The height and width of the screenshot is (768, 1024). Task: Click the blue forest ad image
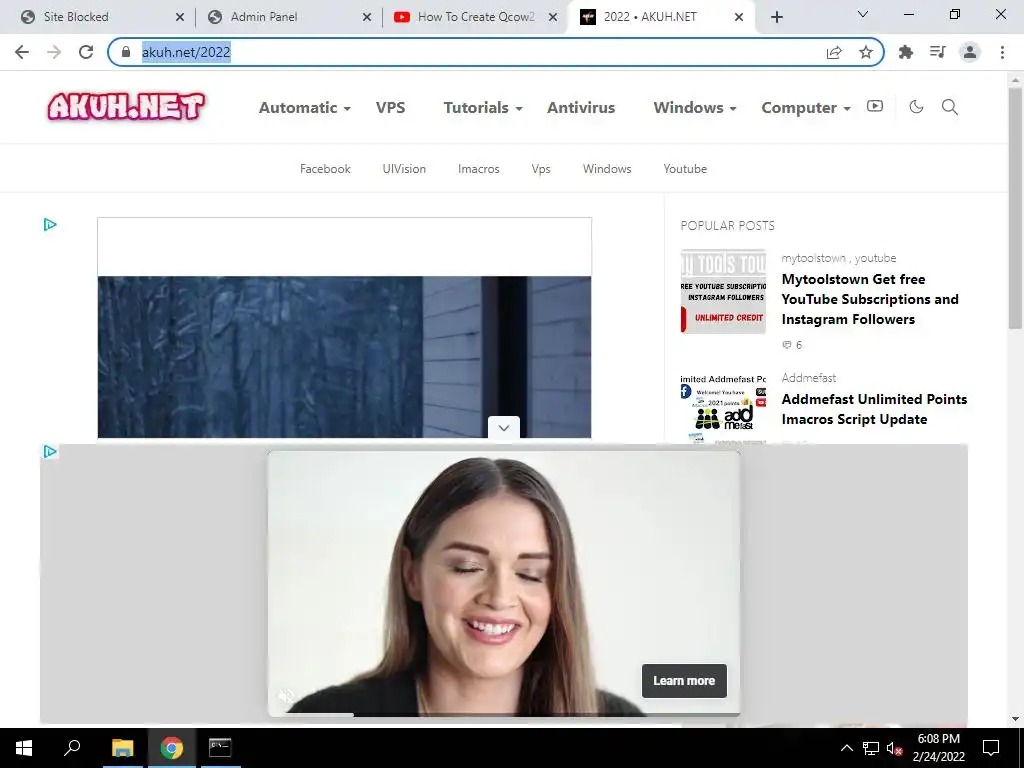(x=344, y=357)
